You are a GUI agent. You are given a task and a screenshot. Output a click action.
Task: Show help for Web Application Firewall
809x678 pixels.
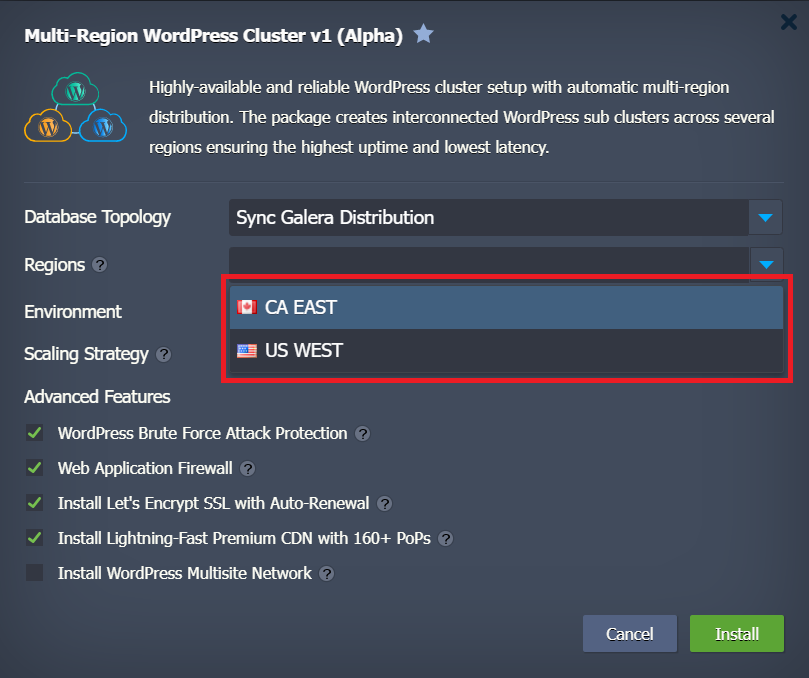pos(248,469)
